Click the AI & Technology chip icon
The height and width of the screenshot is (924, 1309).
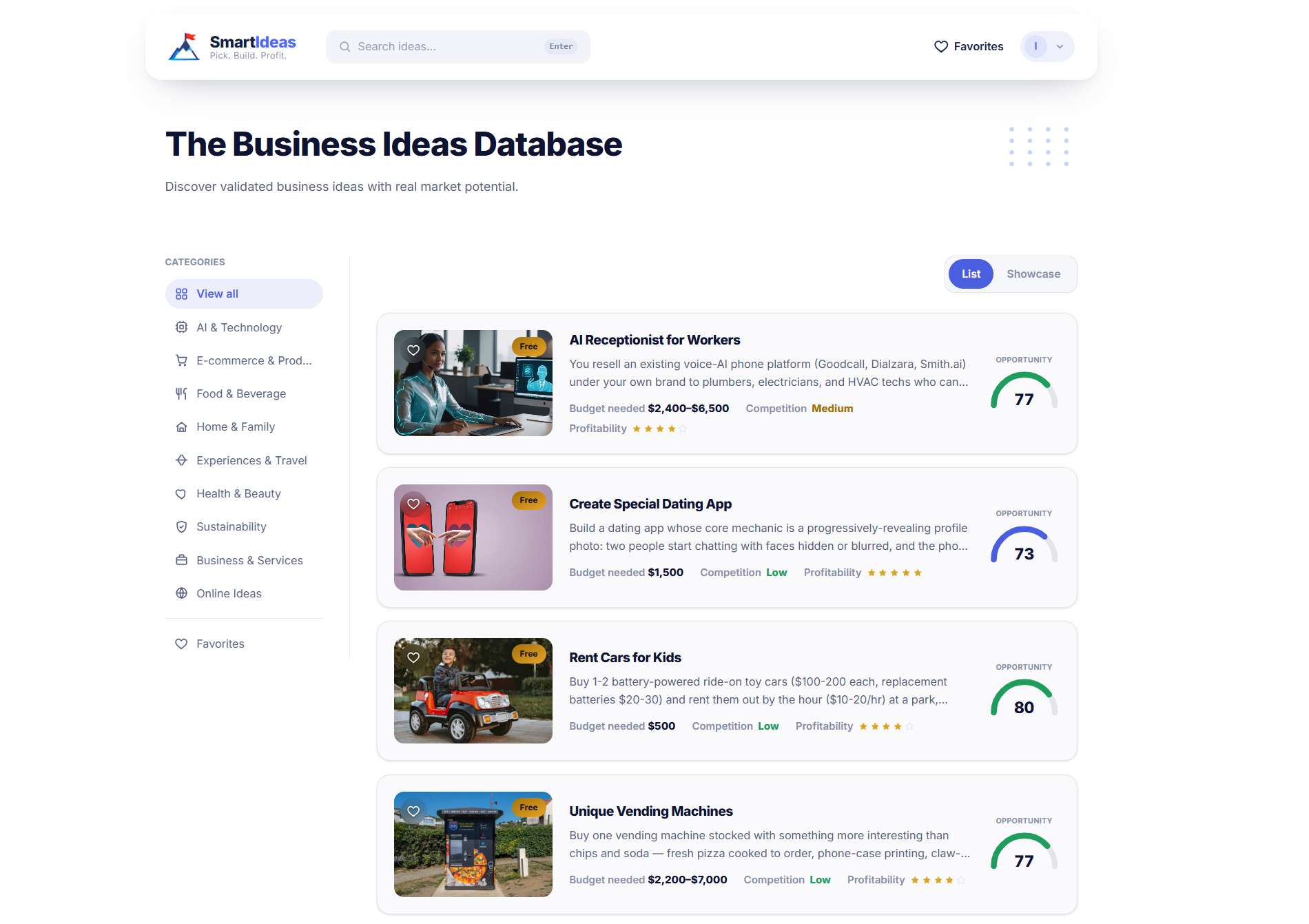pos(181,327)
